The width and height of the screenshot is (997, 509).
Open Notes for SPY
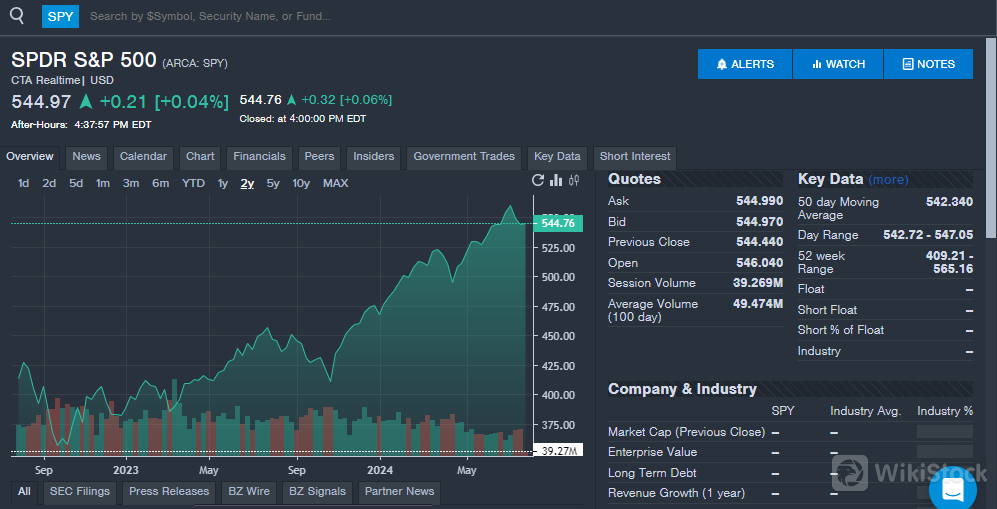point(928,64)
